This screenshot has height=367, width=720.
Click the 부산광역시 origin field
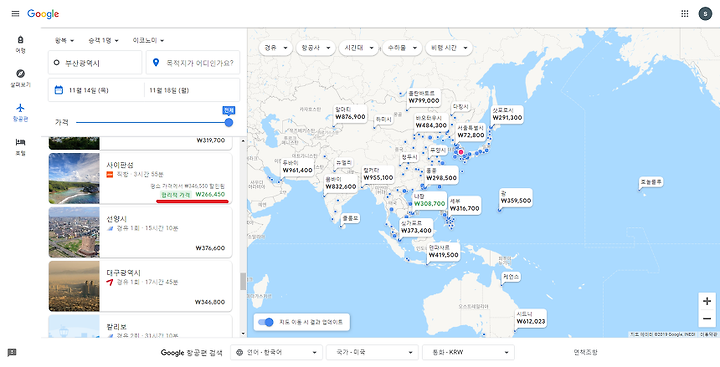tap(95, 62)
